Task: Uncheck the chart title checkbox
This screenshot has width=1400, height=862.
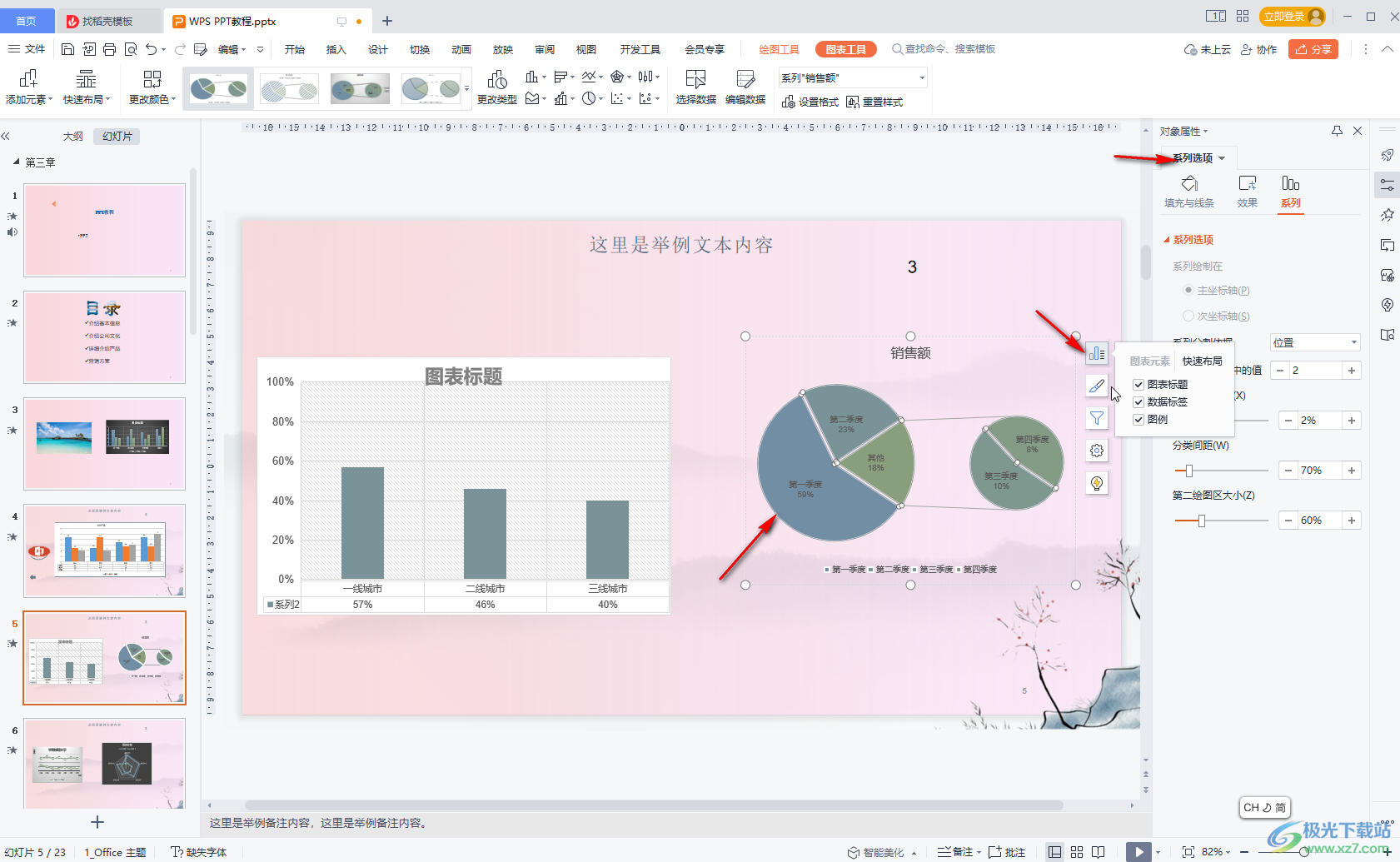Action: (1138, 385)
